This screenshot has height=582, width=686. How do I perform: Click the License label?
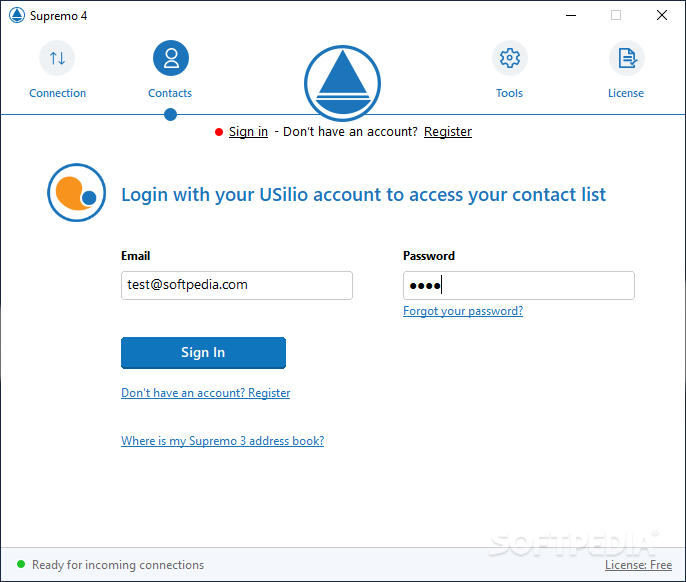[x=626, y=93]
